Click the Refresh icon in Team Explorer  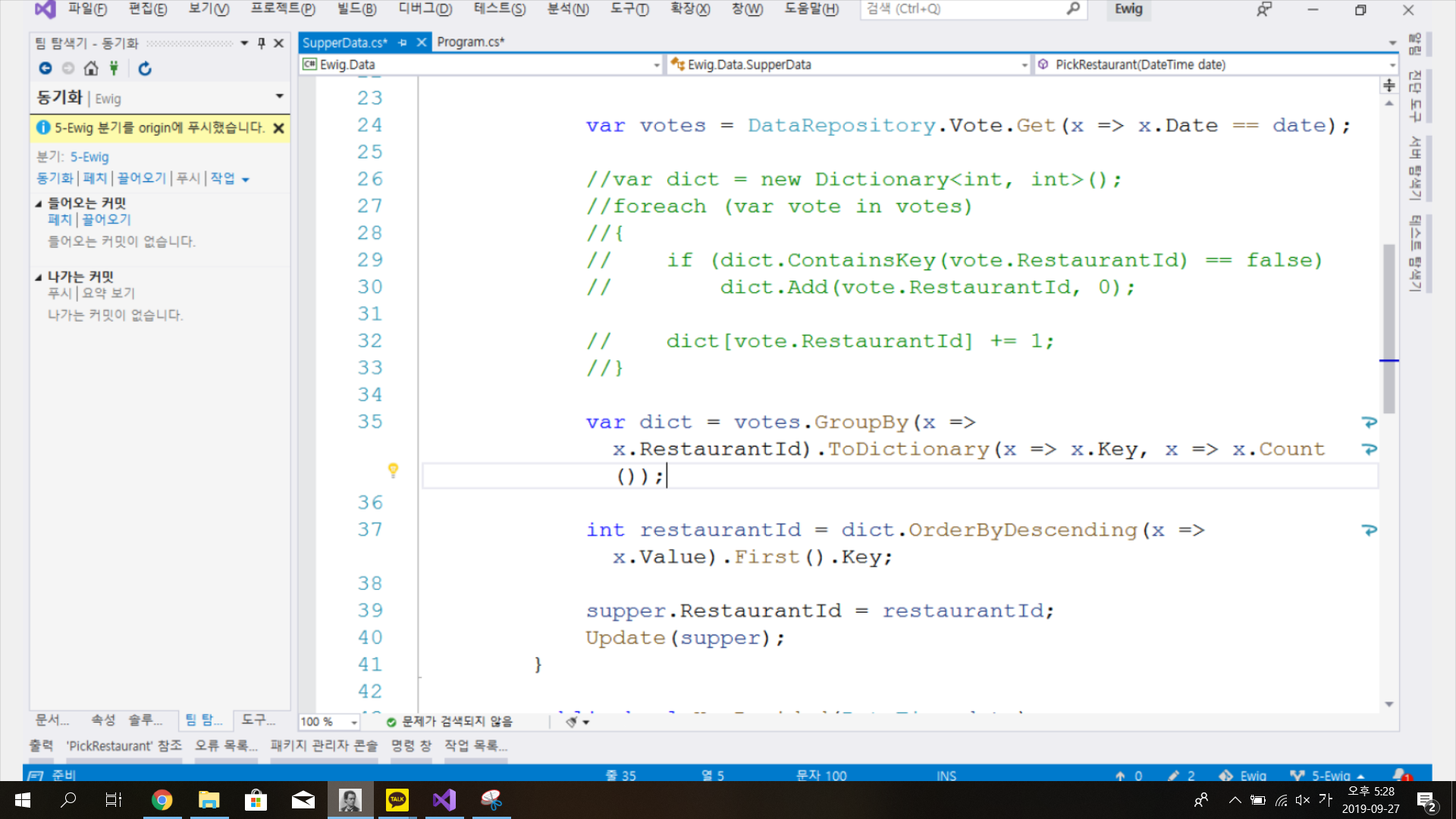click(145, 68)
